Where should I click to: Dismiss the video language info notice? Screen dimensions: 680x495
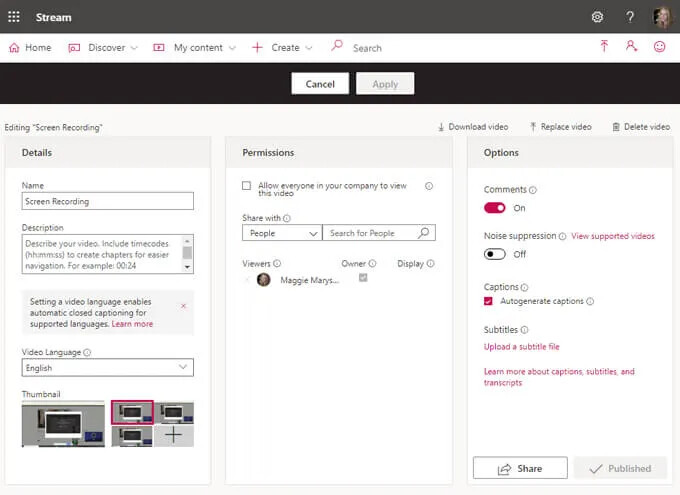pyautogui.click(x=183, y=306)
